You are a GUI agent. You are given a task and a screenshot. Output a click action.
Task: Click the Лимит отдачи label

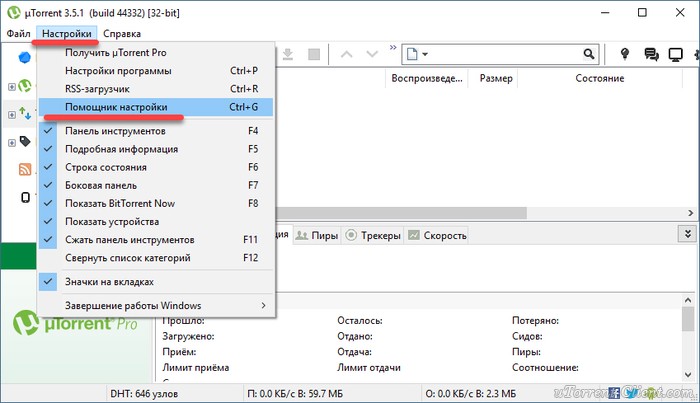(x=369, y=368)
